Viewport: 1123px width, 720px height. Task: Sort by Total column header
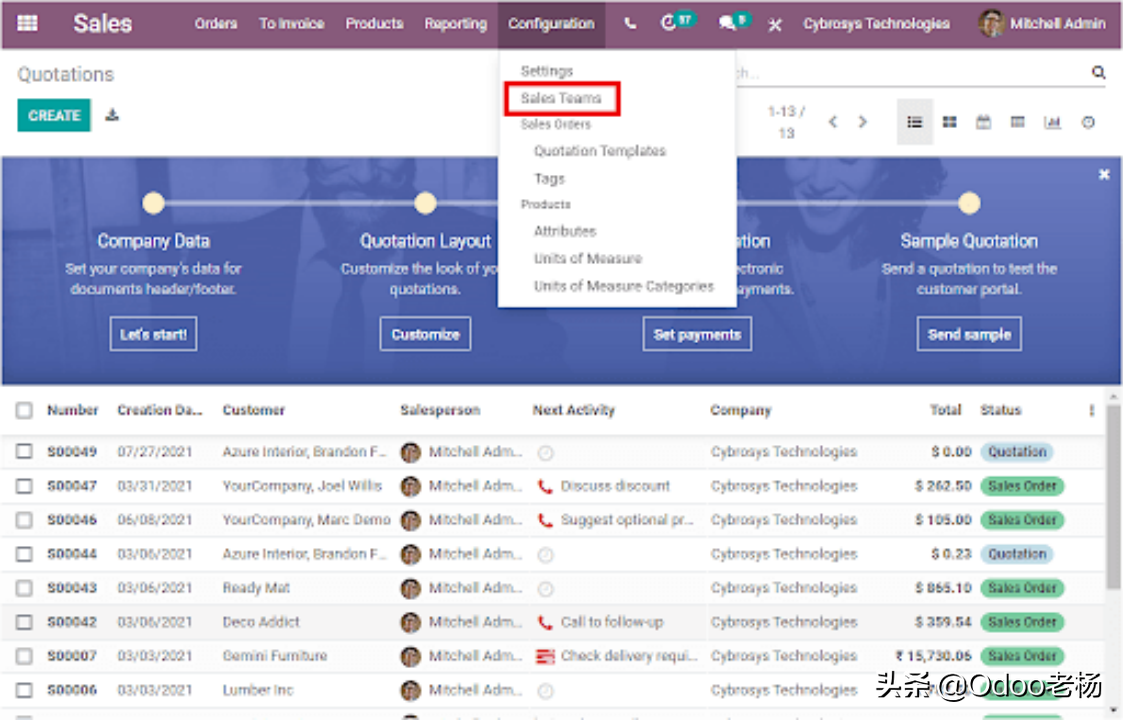(x=945, y=410)
